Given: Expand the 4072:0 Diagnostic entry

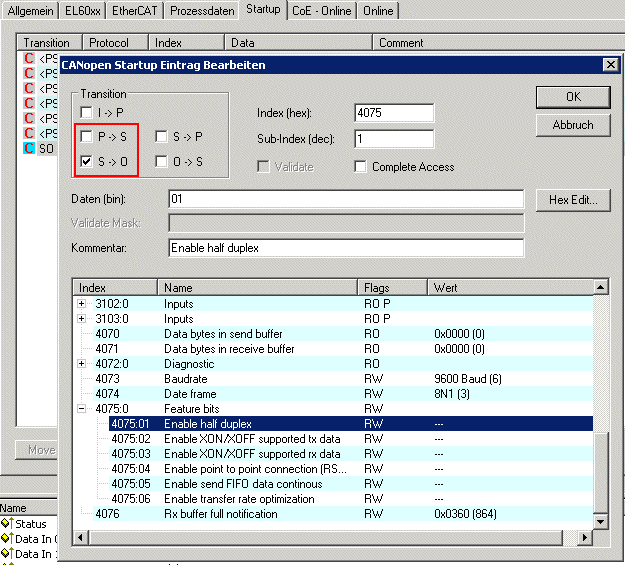Looking at the screenshot, I should point(81,364).
